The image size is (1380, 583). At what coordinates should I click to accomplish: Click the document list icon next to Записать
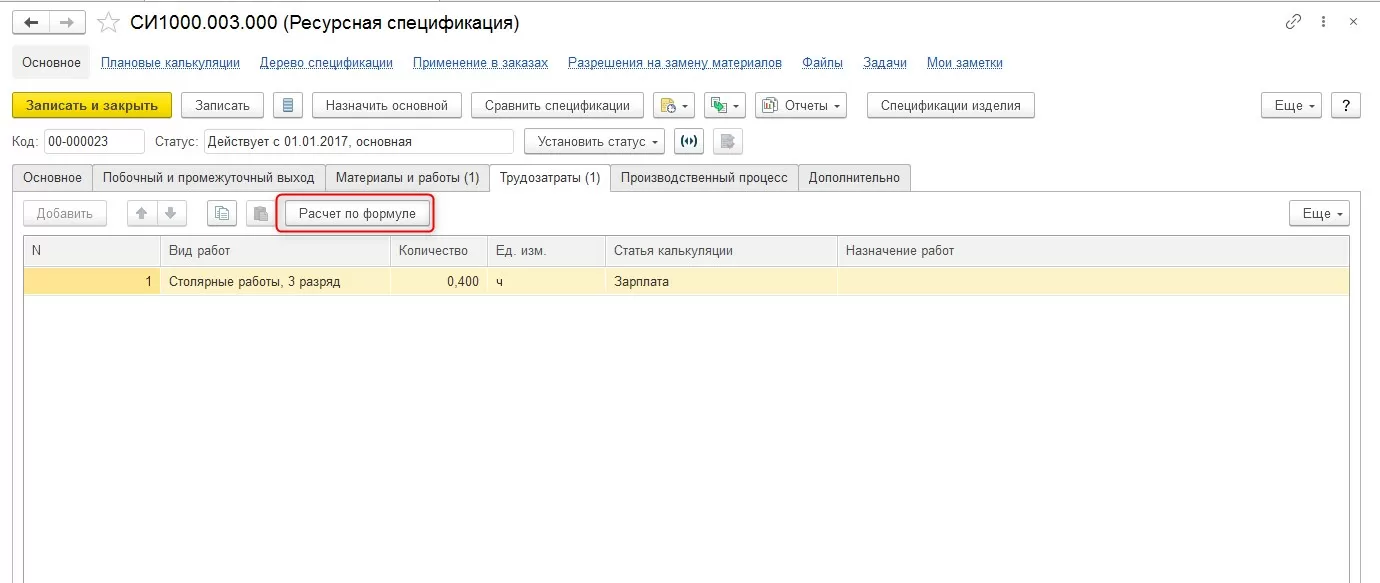pos(288,105)
